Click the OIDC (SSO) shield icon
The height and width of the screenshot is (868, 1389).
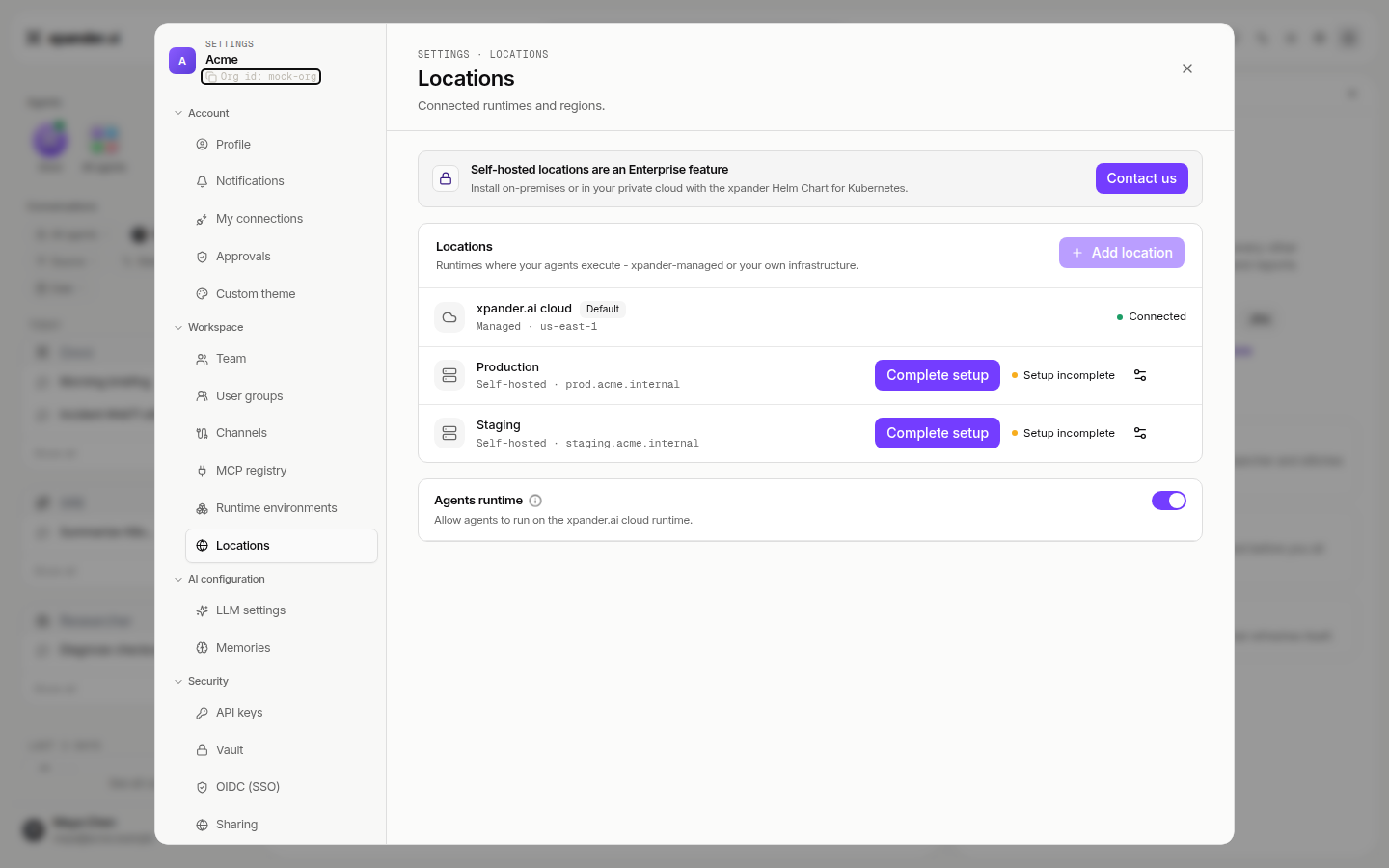[x=202, y=787]
